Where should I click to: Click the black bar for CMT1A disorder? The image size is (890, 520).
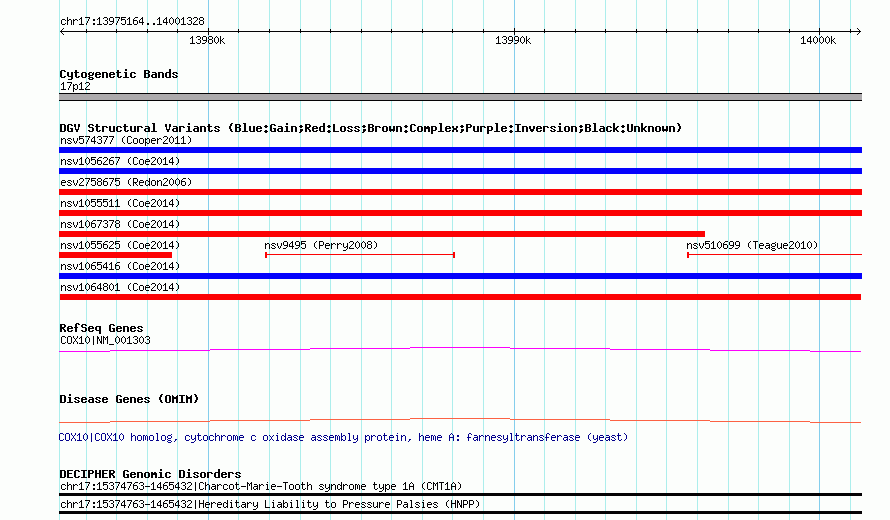[x=460, y=494]
